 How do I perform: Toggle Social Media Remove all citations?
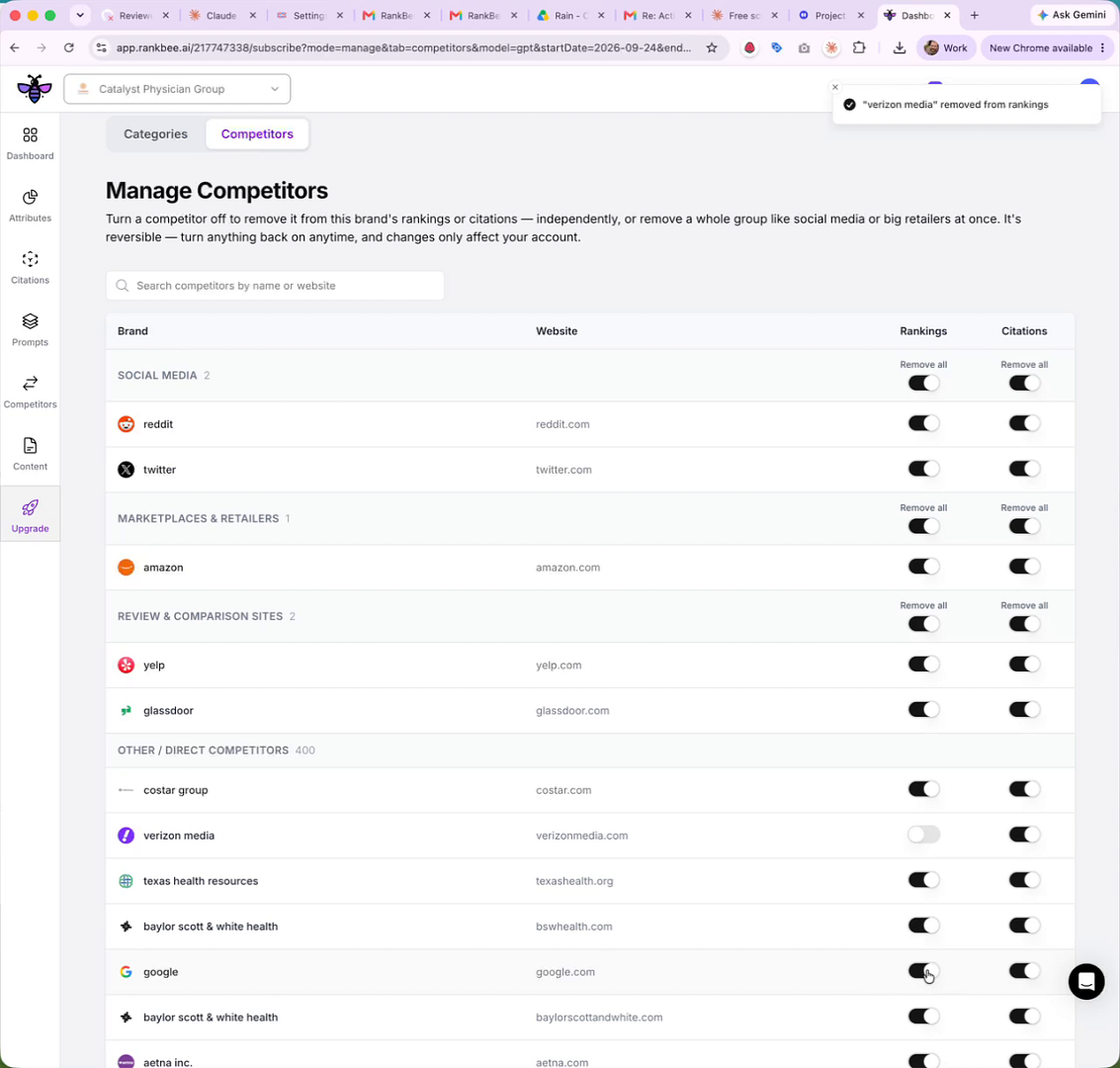tap(1023, 384)
